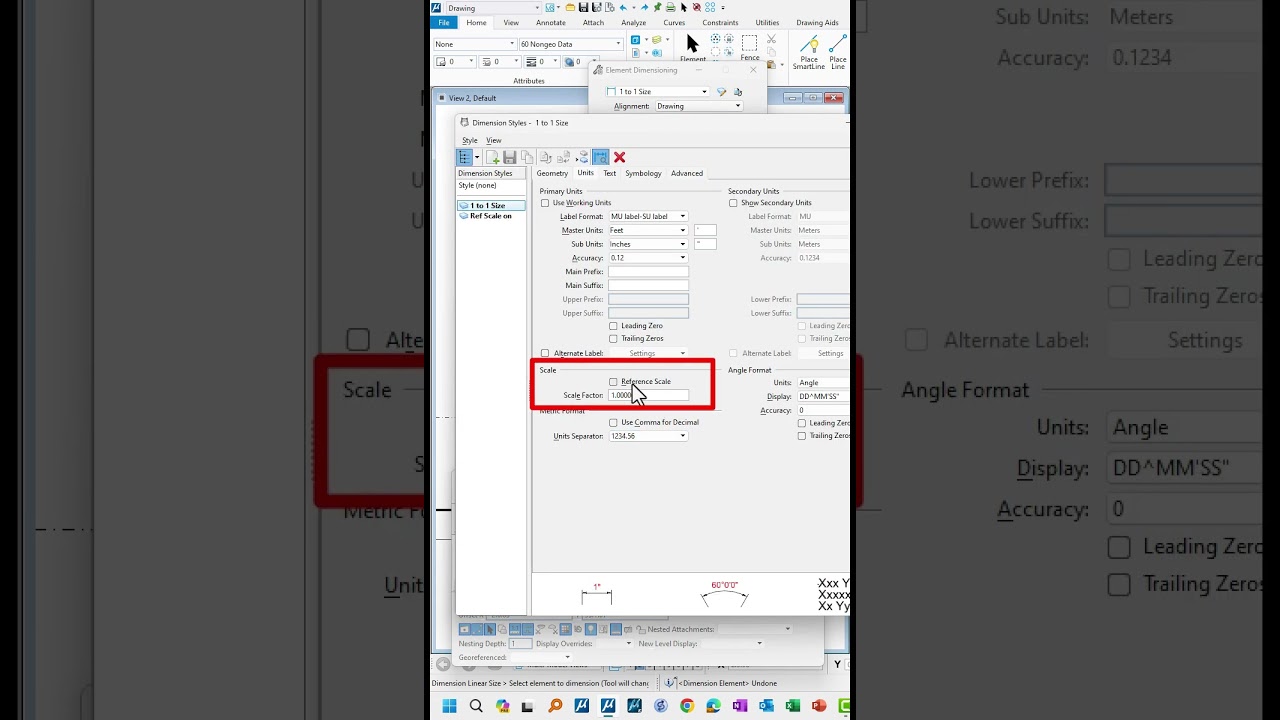Open PowerPoint from taskbar
This screenshot has height=720, width=1280.
[819, 706]
